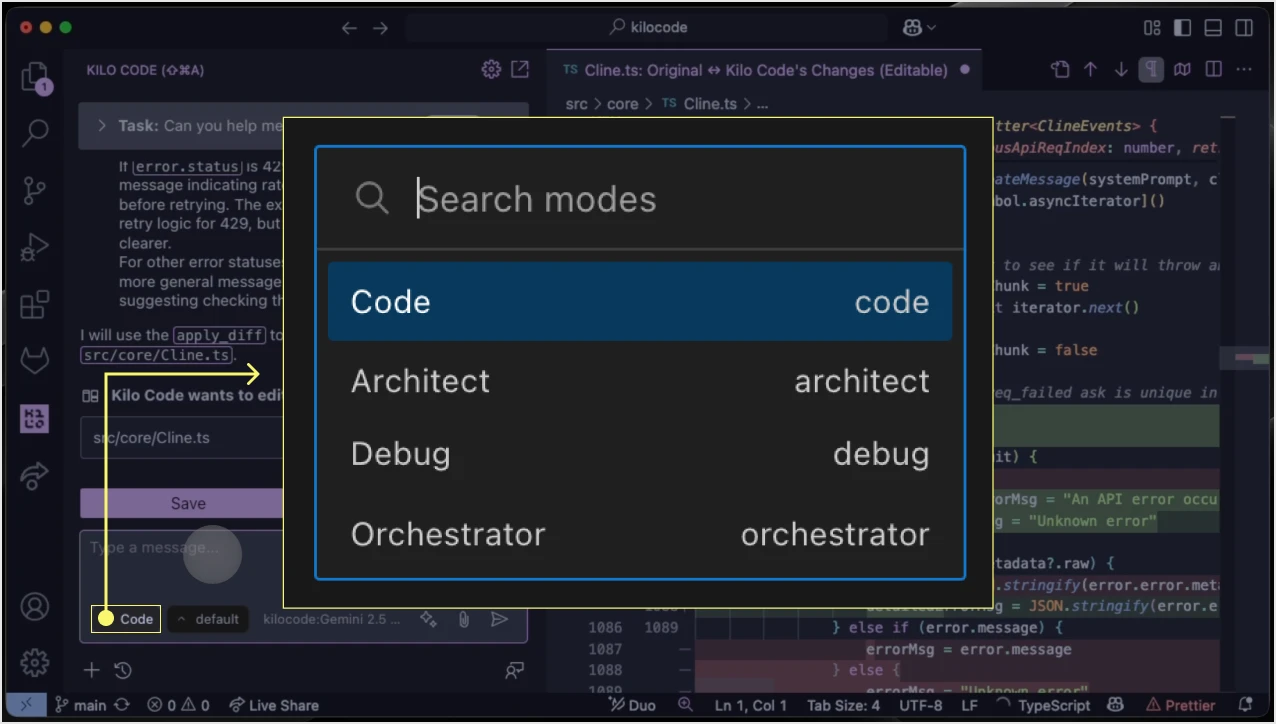Synchronize changes with the sync icon

124,705
